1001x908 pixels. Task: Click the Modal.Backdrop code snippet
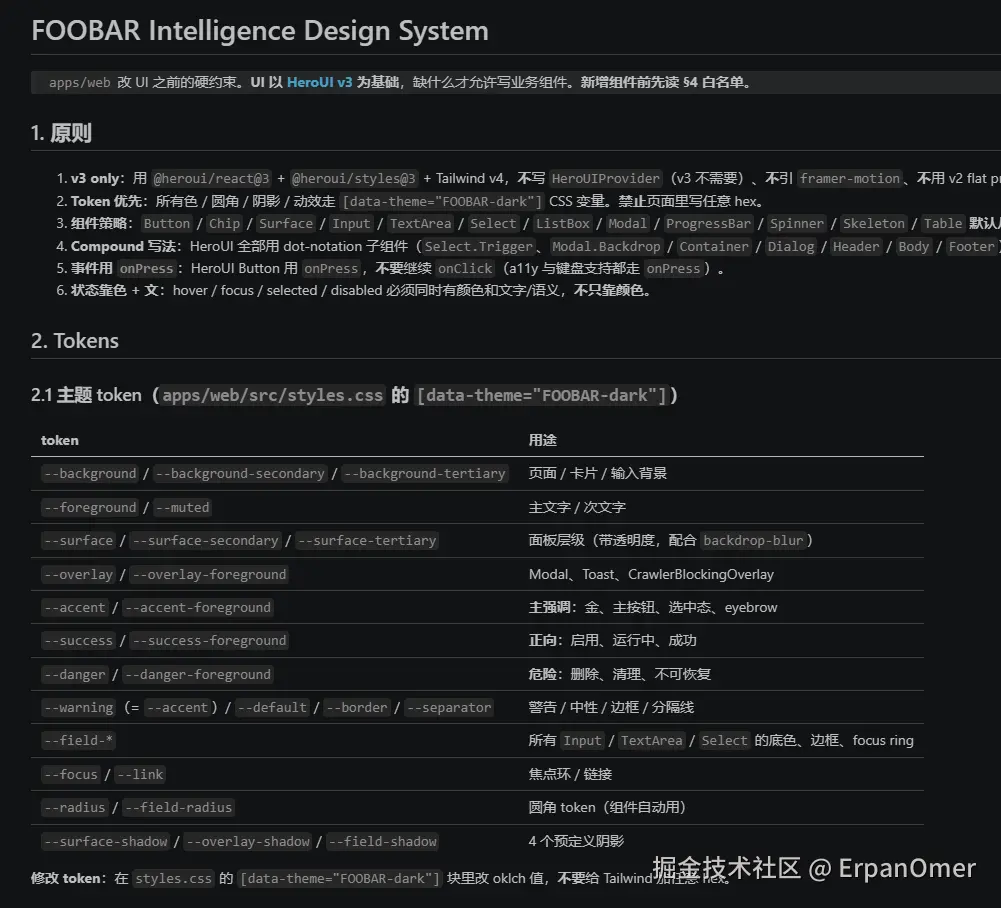pos(606,246)
